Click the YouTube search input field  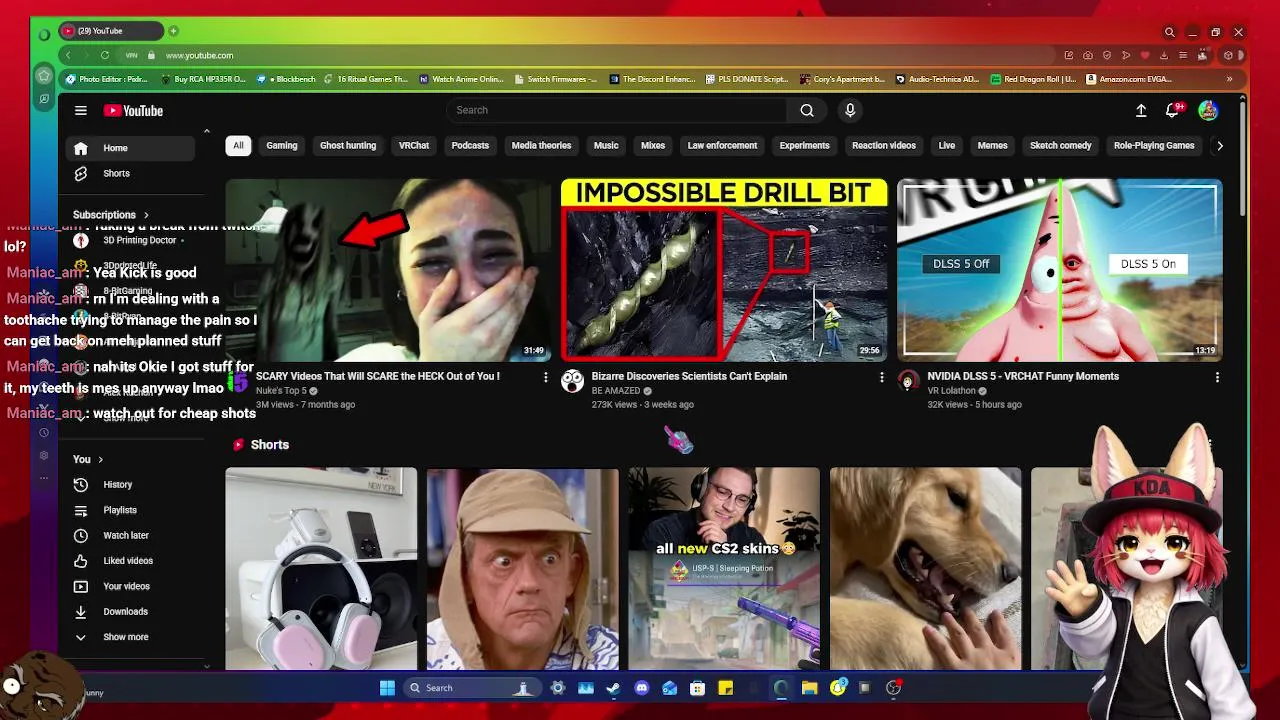coord(617,110)
